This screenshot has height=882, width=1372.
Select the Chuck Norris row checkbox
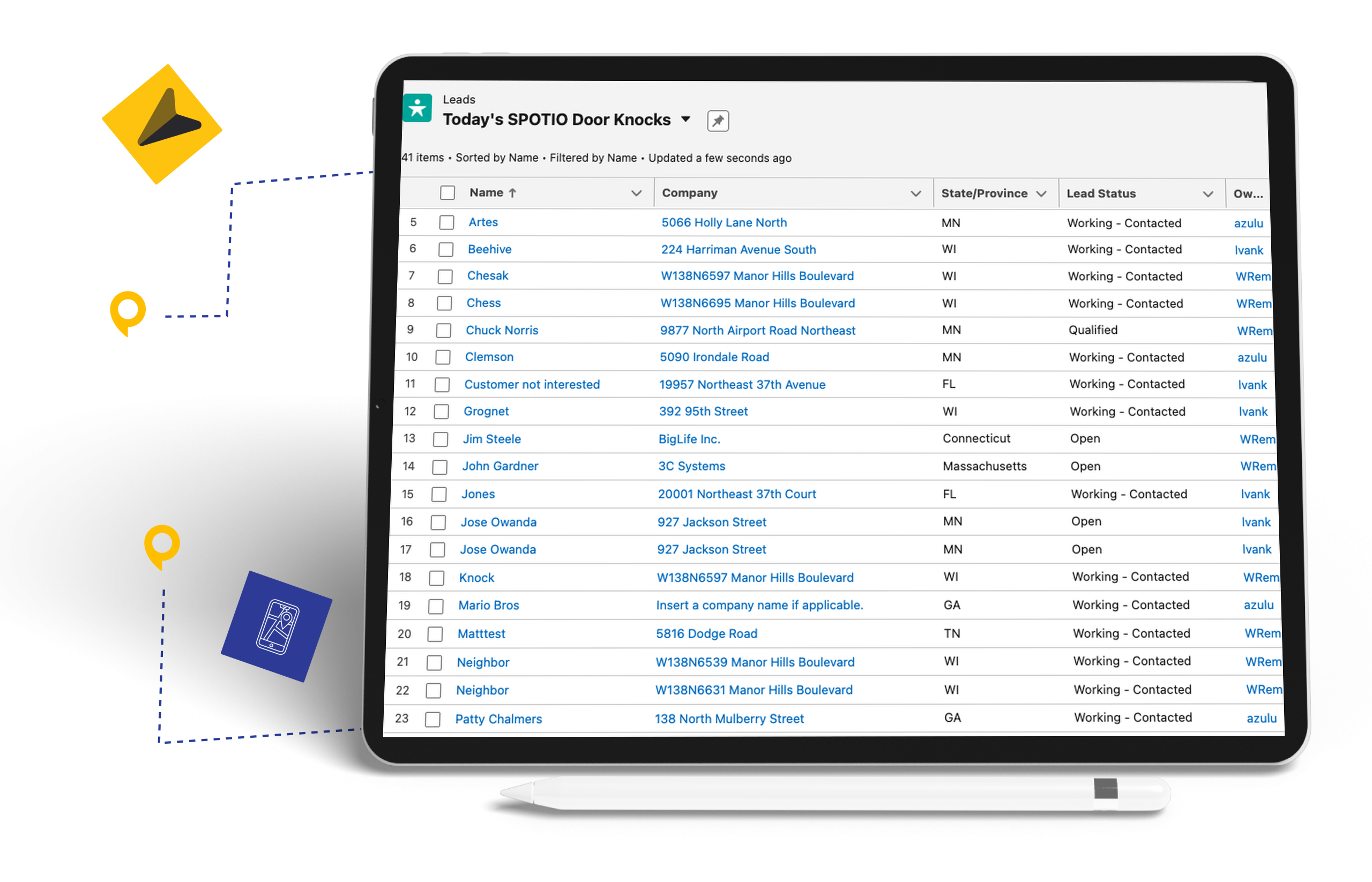(x=443, y=331)
